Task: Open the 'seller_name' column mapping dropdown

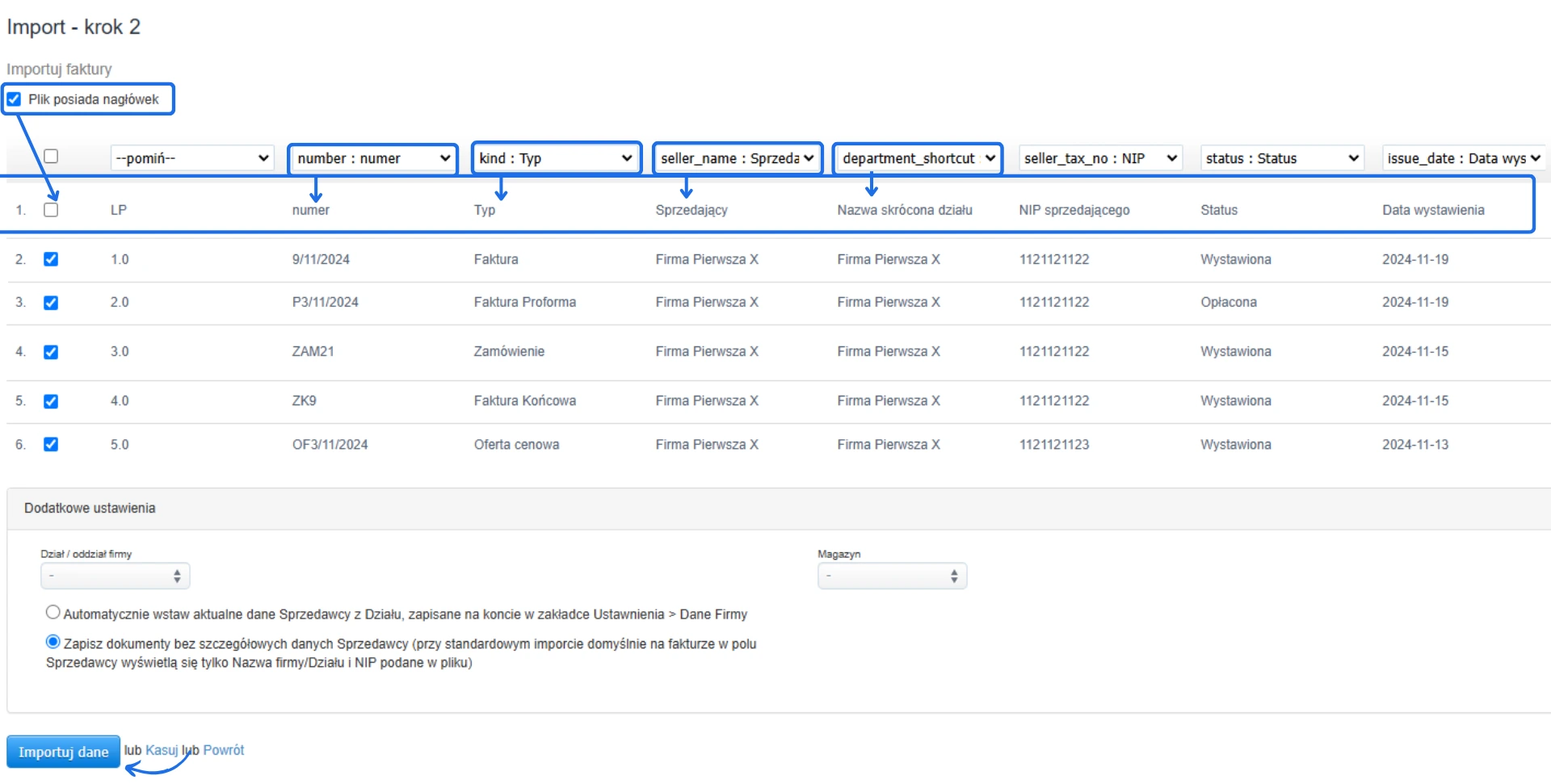Action: [737, 158]
